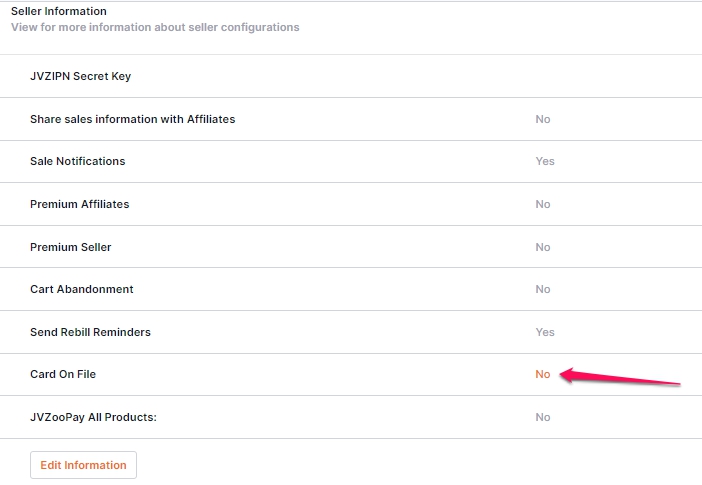Click the seller configurations subtitle text
The height and width of the screenshot is (485, 702).
point(155,27)
